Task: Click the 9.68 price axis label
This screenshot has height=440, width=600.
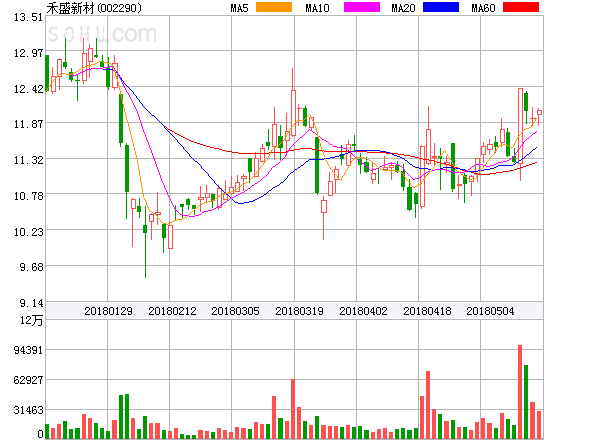Action: pos(31,267)
